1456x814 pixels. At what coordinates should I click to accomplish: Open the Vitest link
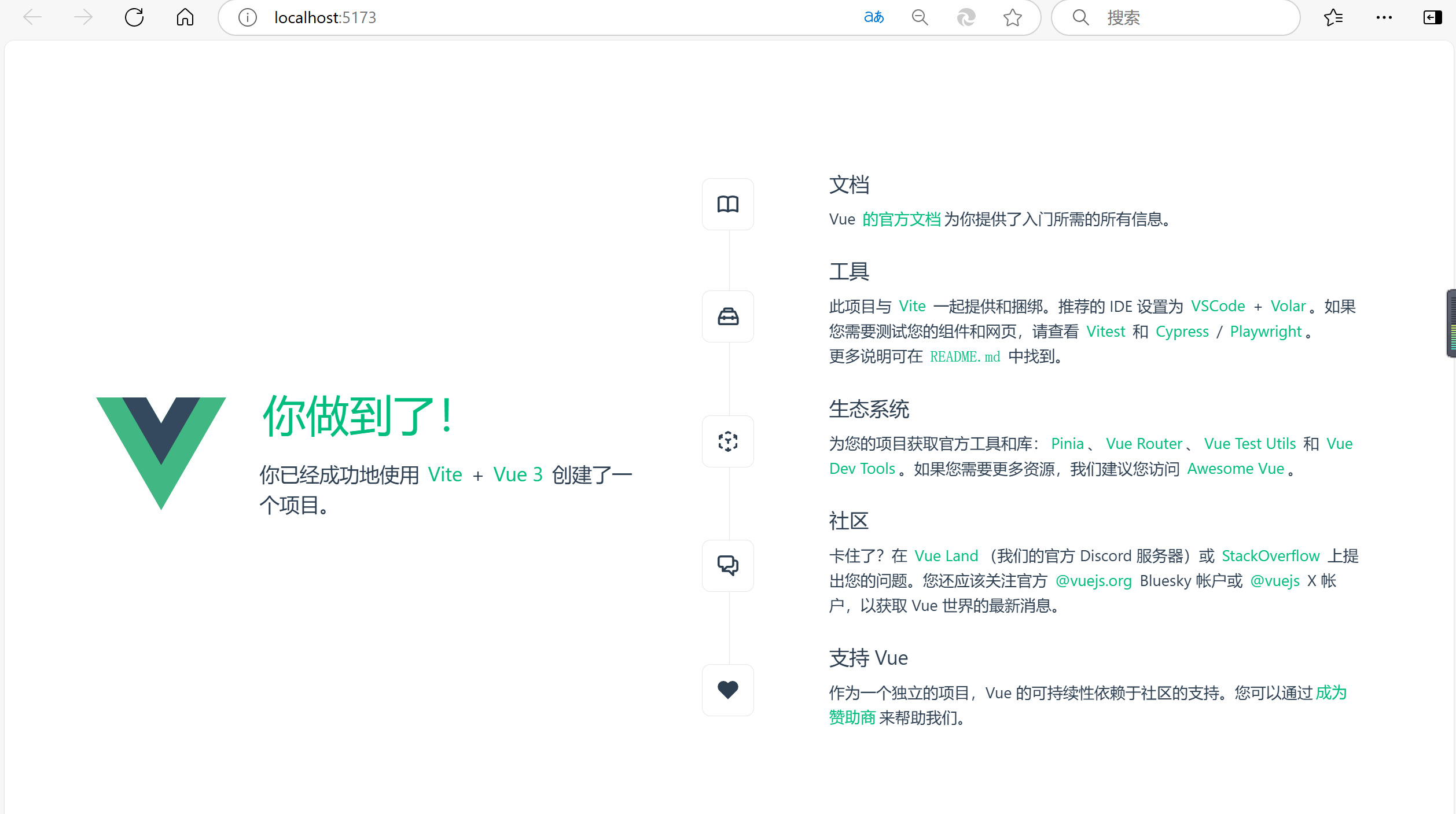[1106, 332]
